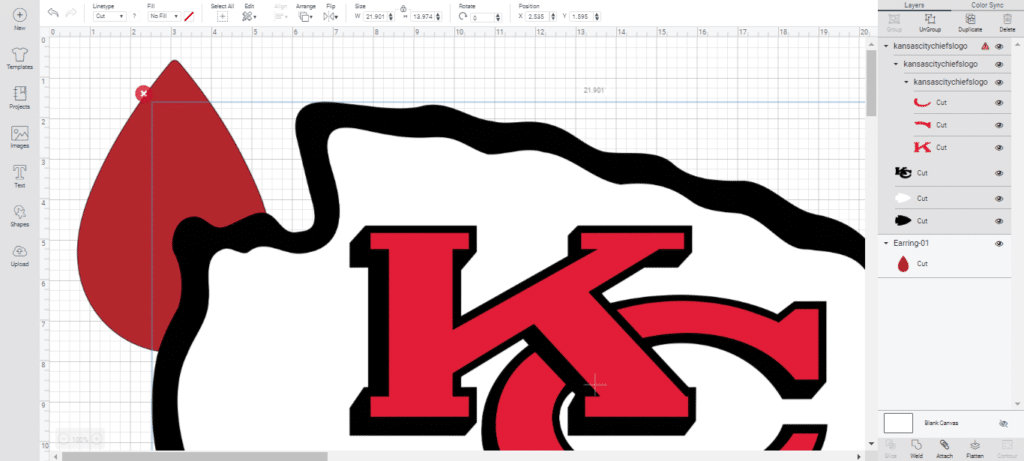Screen dimensions: 1024x461
Task: Hide the red K Cut layer
Action: pyautogui.click(x=999, y=148)
